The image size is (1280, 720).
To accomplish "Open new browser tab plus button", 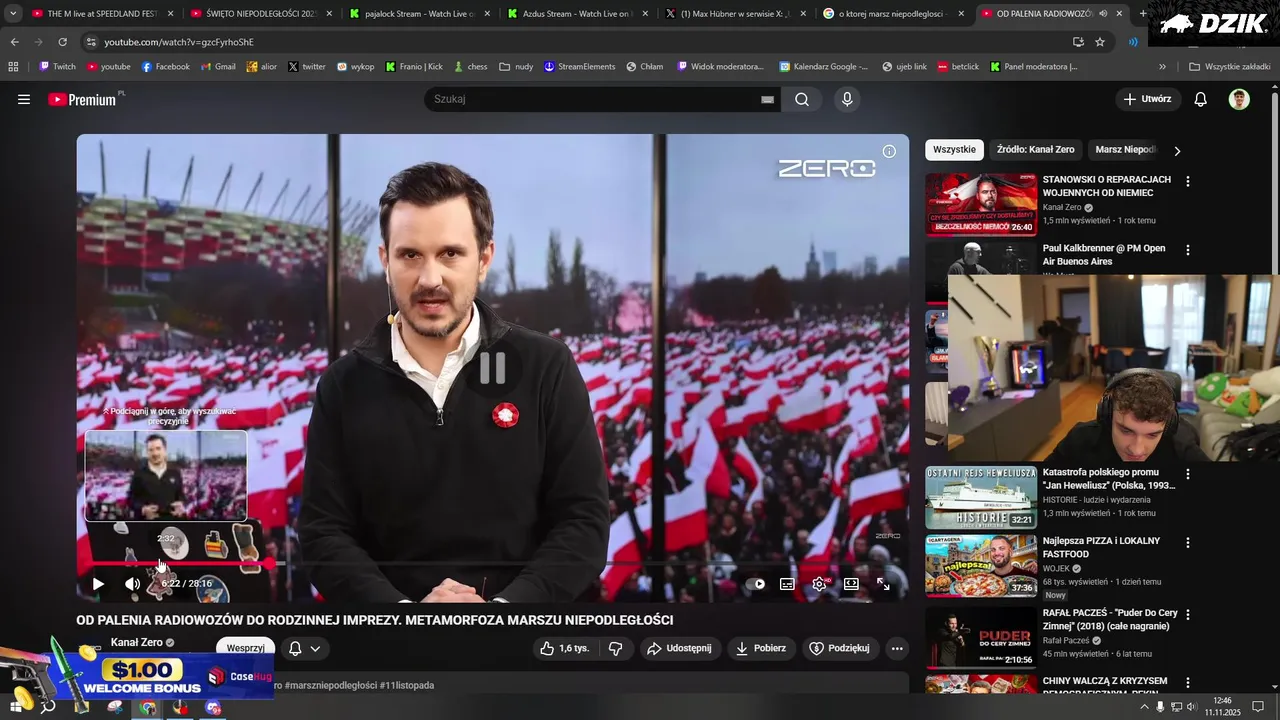I will tap(1143, 14).
